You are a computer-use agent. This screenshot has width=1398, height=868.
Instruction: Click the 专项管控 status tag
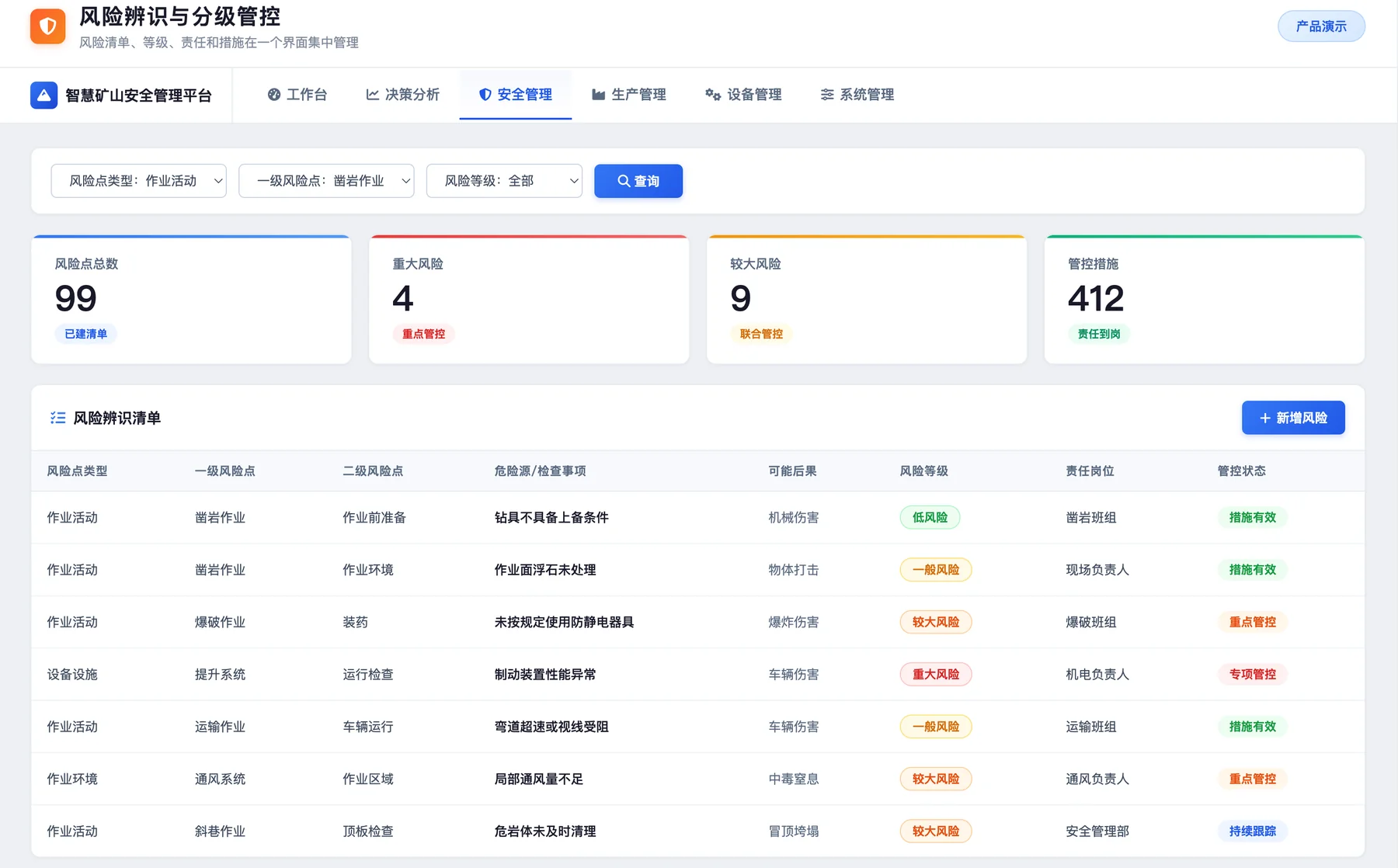(1253, 675)
